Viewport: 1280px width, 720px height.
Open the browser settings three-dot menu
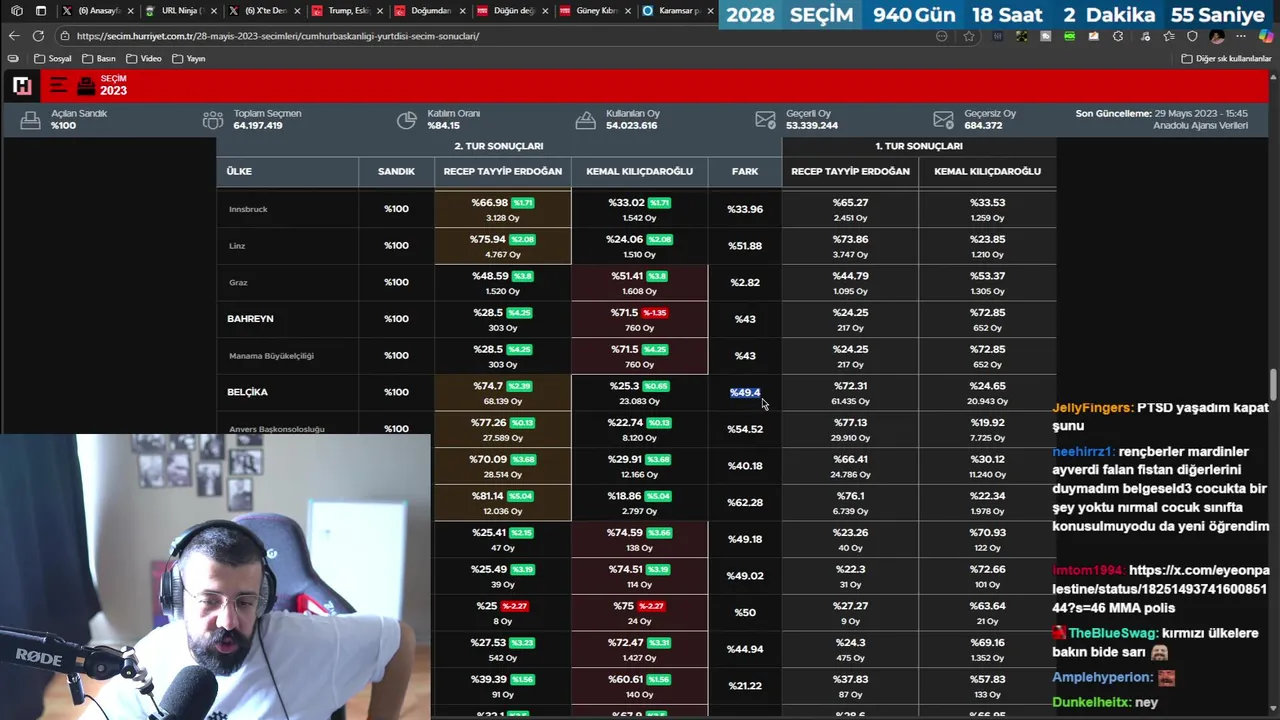(1241, 36)
